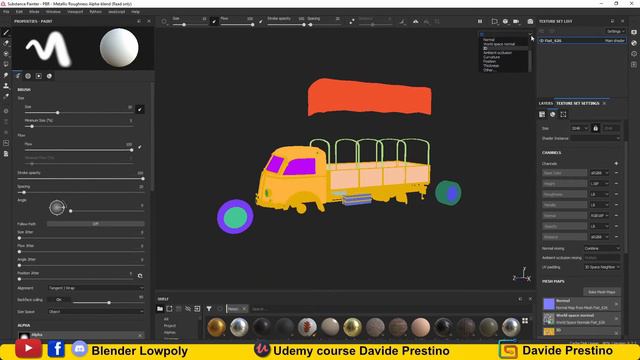Viewport: 640px width, 360px height.
Task: Select the Projection tool in left toolbar
Action: (x=6, y=53)
